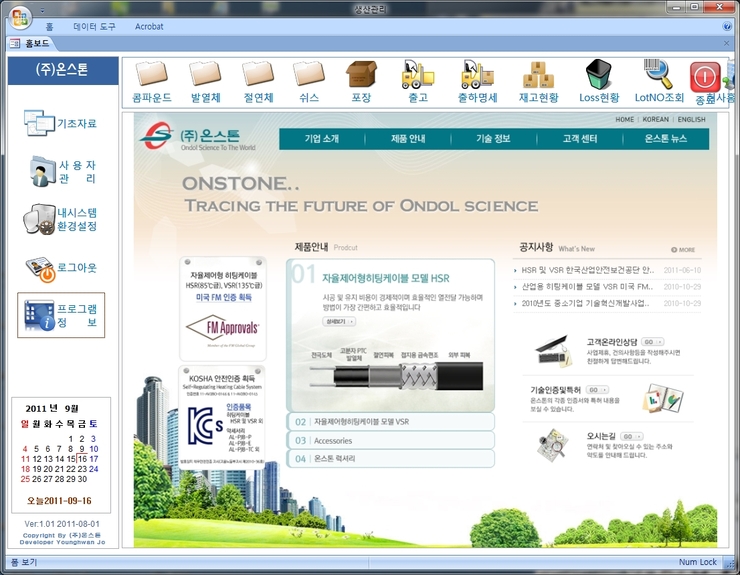Image resolution: width=740 pixels, height=575 pixels.
Task: Open the 절연체 folder icon
Action: click(258, 75)
